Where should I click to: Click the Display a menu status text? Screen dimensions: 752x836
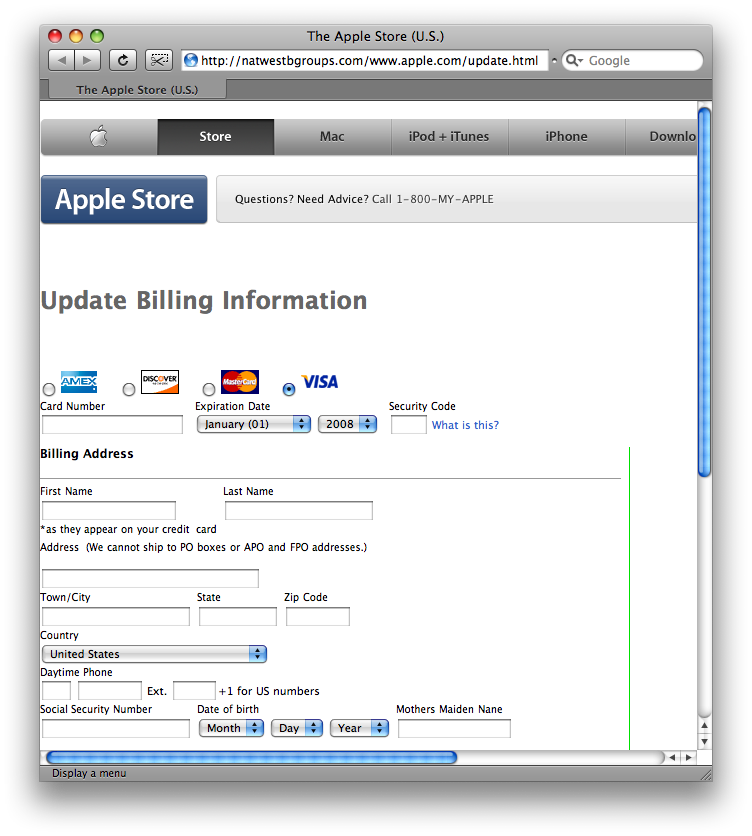[89, 774]
